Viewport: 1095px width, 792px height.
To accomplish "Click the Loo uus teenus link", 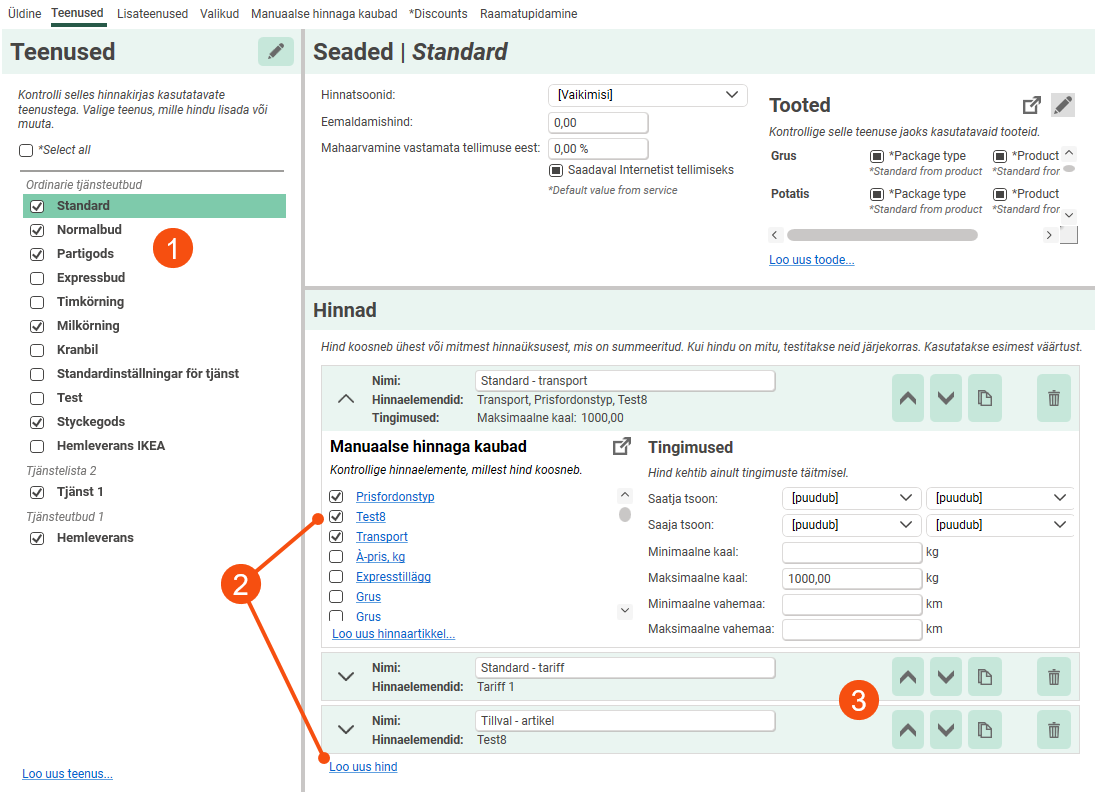I will [x=67, y=773].
